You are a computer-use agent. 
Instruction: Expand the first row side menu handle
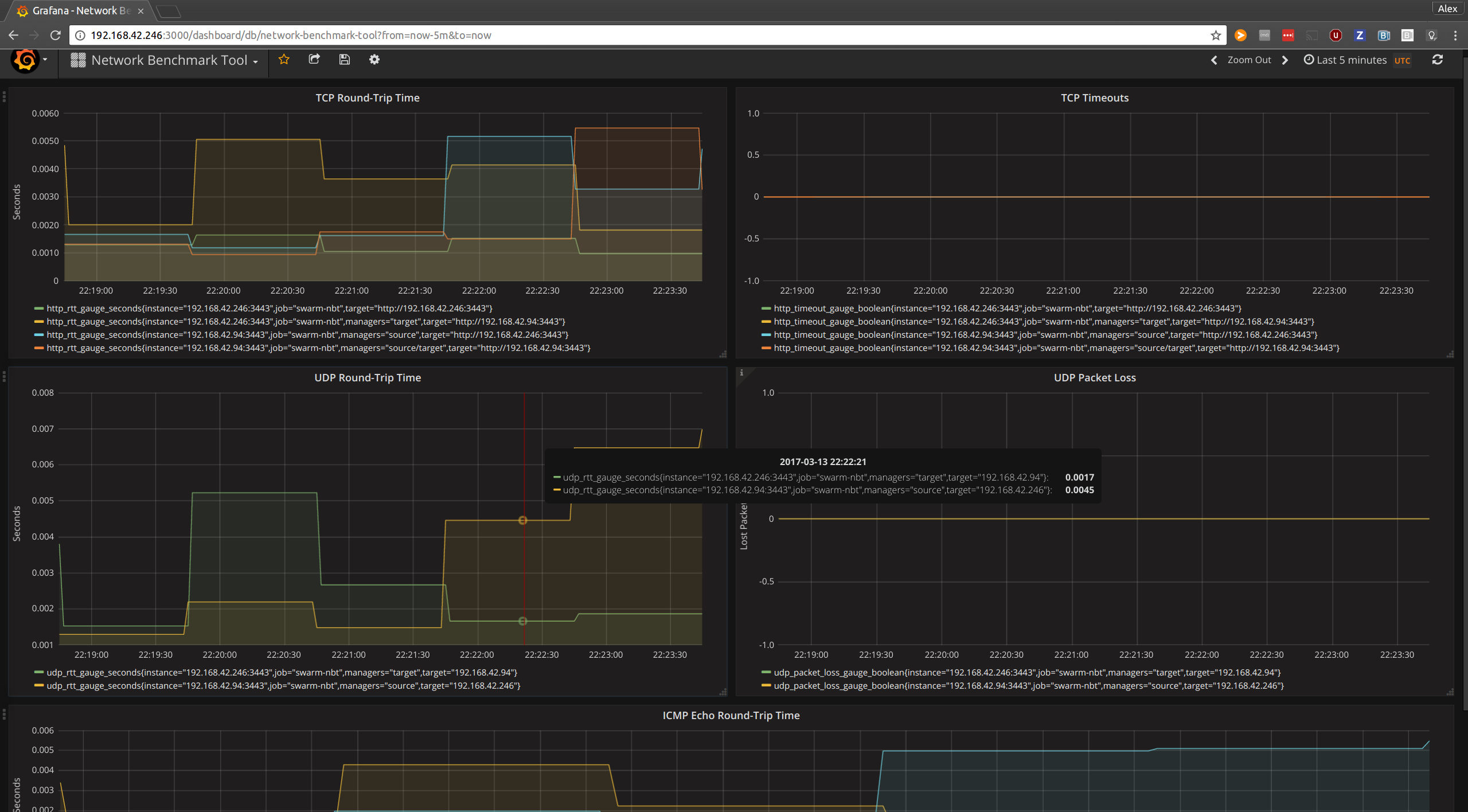(x=4, y=97)
